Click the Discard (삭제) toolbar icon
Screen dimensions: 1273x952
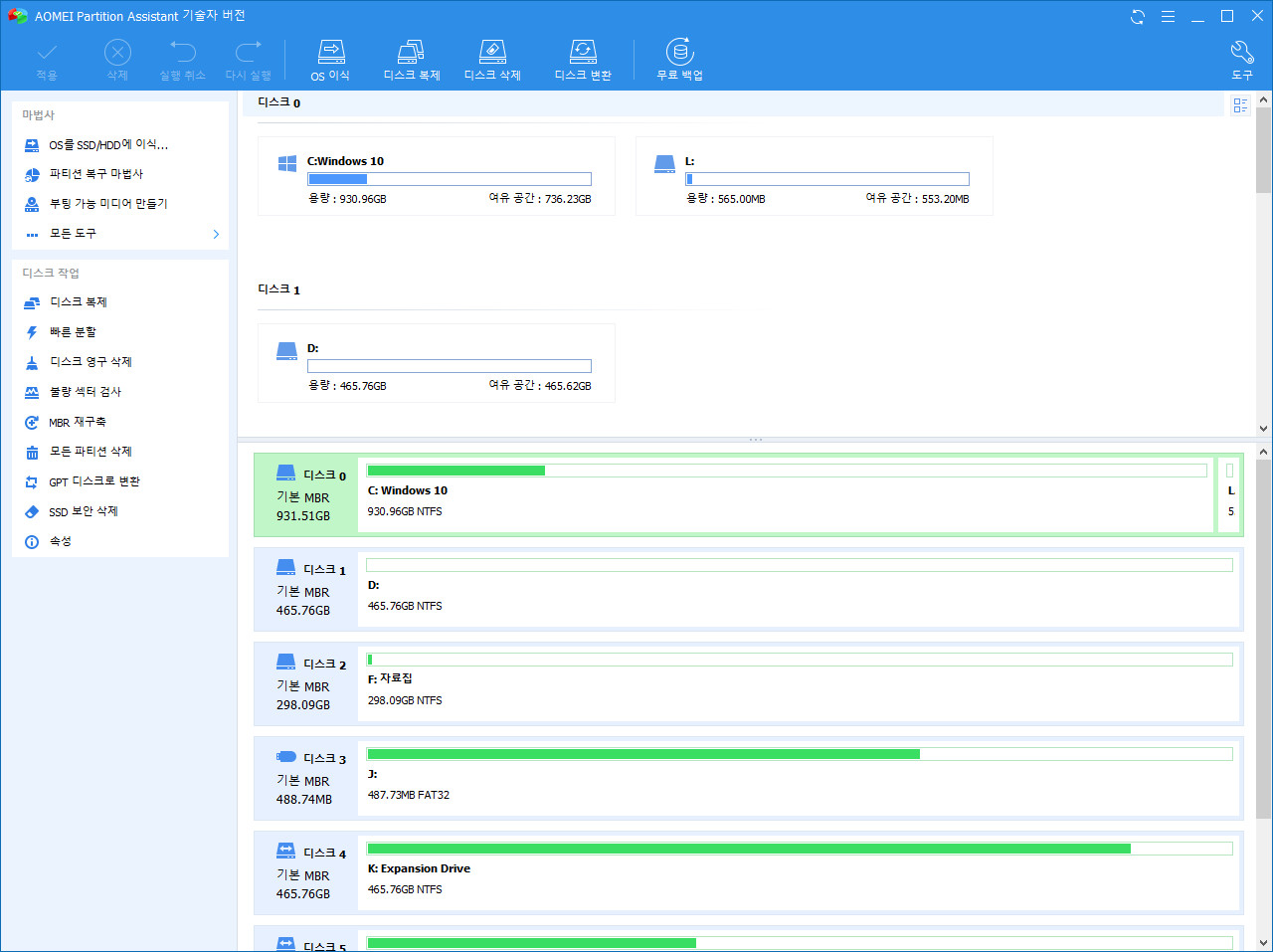tap(117, 61)
